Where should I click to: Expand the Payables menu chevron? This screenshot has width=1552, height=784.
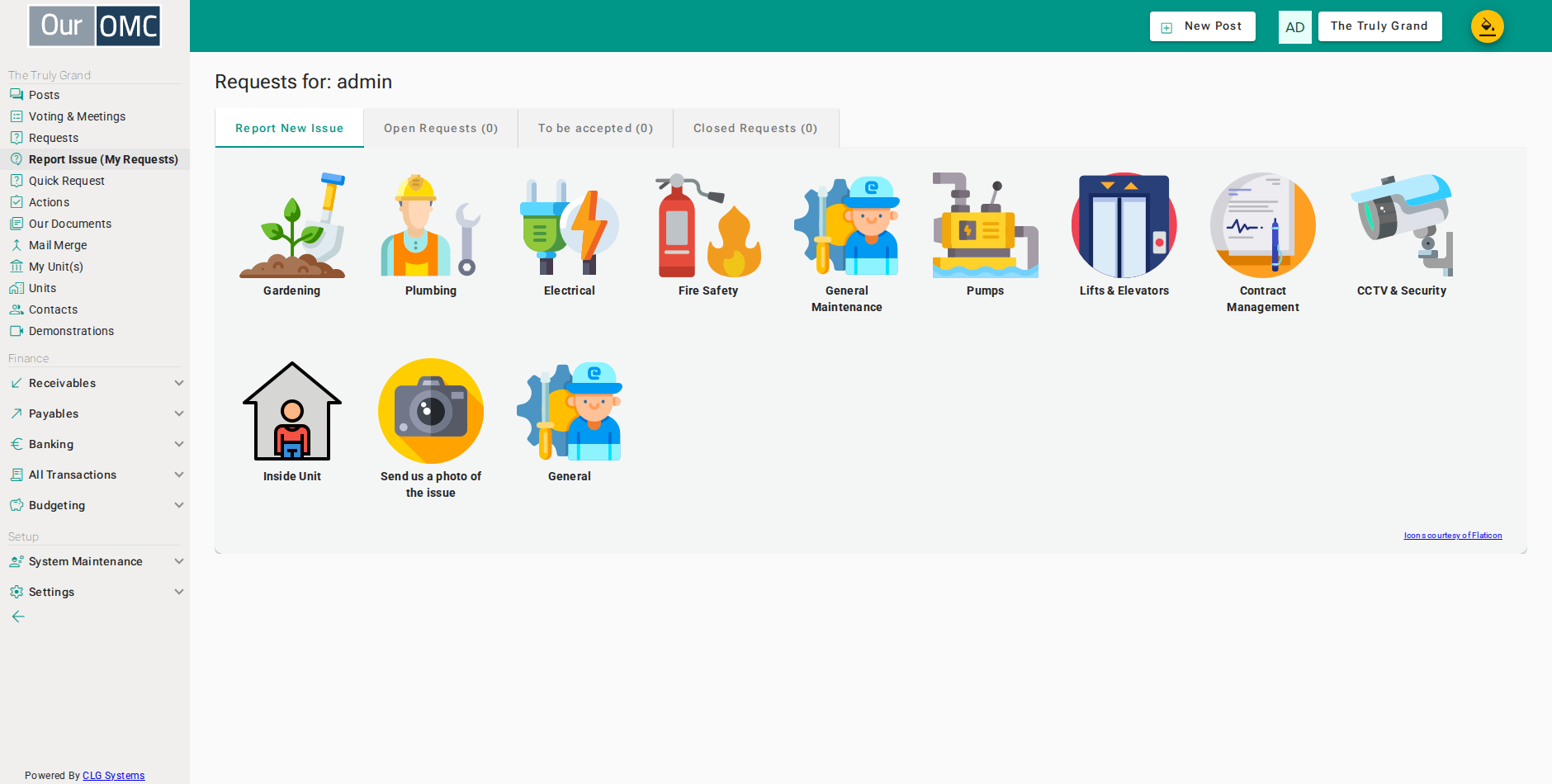point(179,413)
